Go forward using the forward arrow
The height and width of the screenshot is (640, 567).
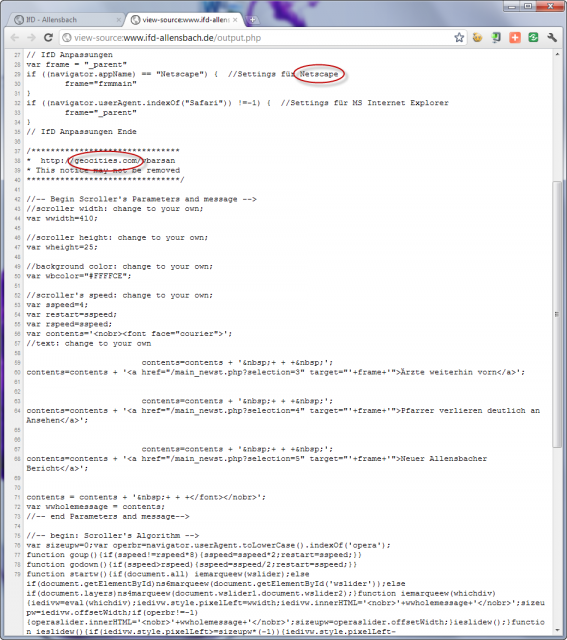click(x=31, y=38)
